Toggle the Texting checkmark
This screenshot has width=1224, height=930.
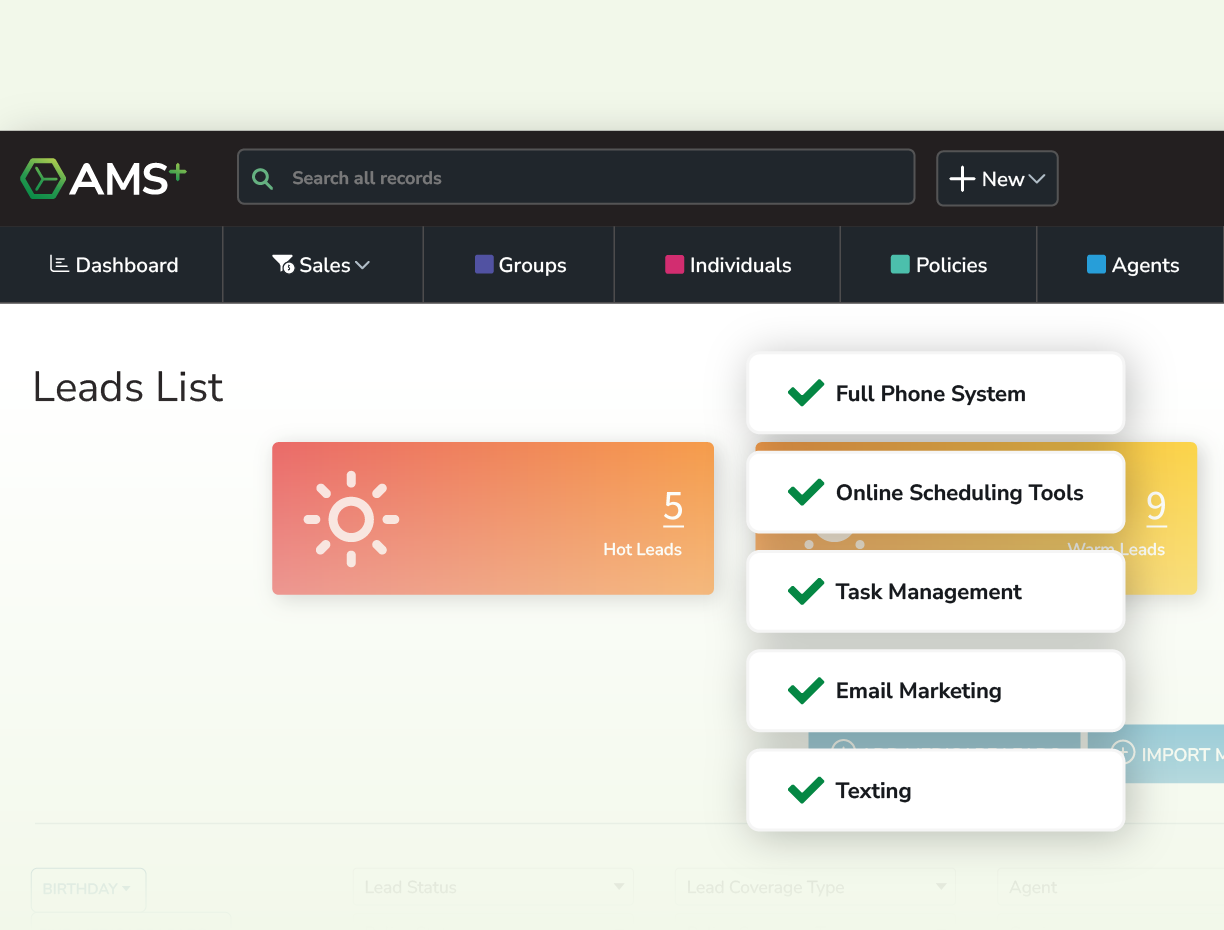[805, 790]
